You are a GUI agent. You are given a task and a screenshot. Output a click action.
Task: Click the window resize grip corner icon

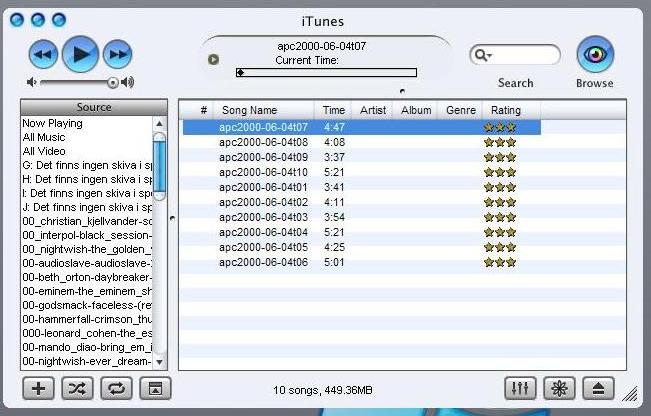pos(630,394)
